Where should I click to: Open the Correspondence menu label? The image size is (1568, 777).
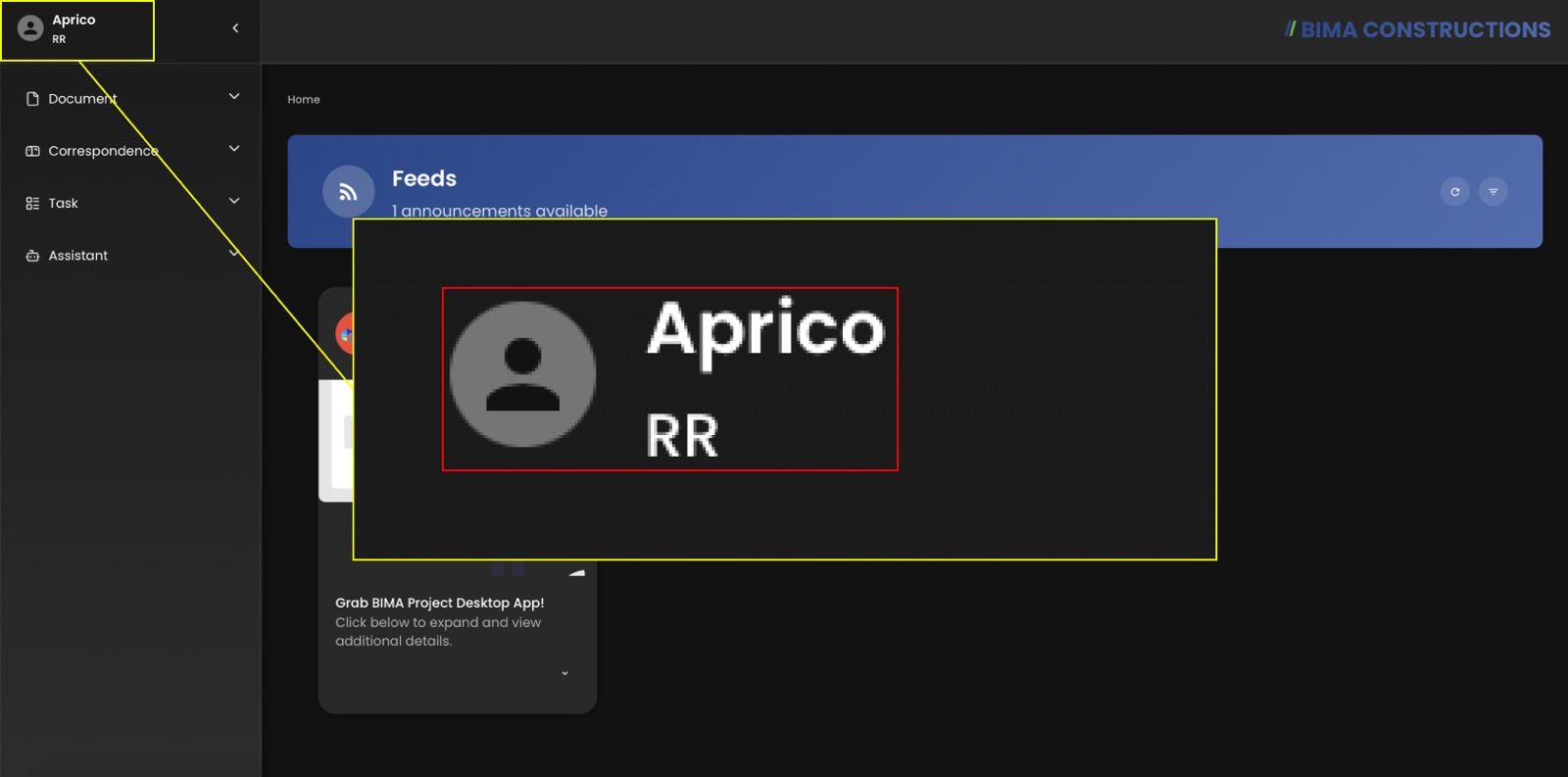coord(103,151)
